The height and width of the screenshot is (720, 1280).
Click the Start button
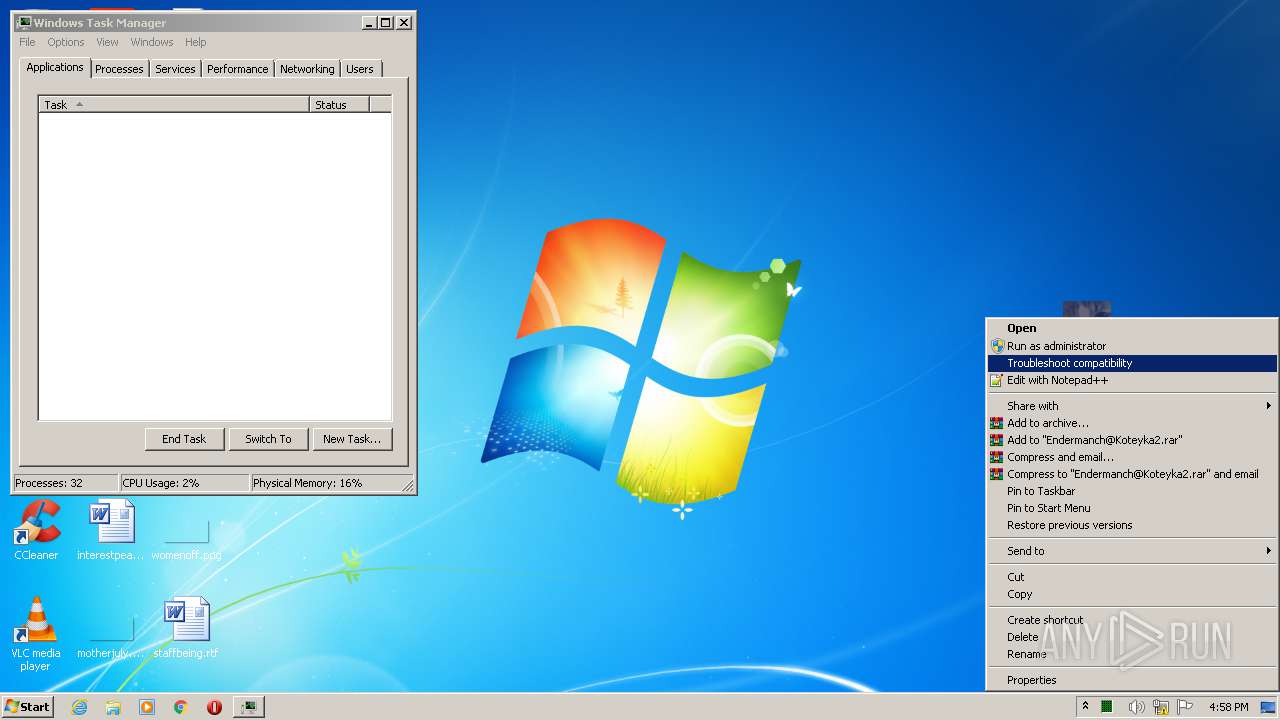pyautogui.click(x=28, y=707)
